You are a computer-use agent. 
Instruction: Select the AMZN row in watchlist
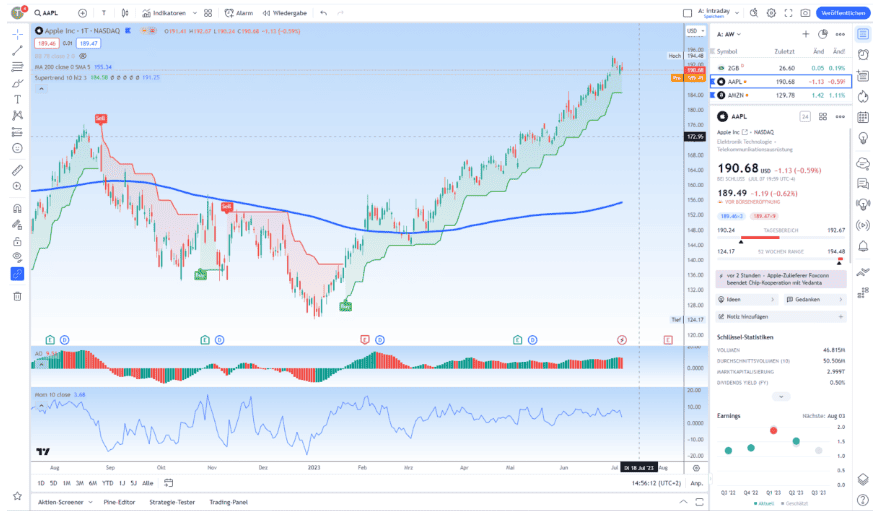point(781,95)
